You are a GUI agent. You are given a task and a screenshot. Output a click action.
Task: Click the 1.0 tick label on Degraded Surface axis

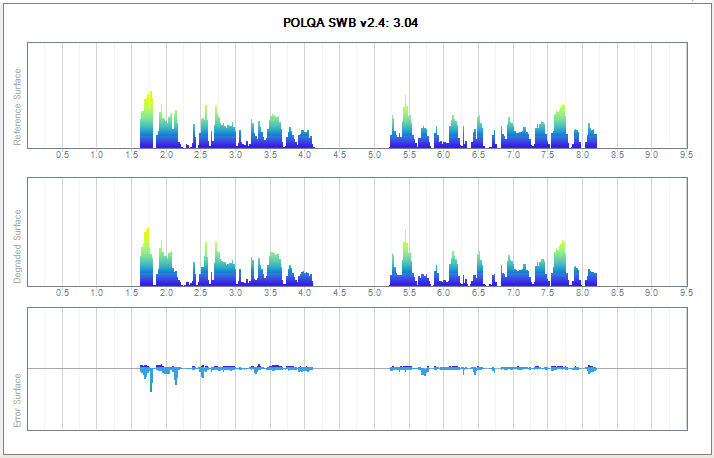(97, 293)
